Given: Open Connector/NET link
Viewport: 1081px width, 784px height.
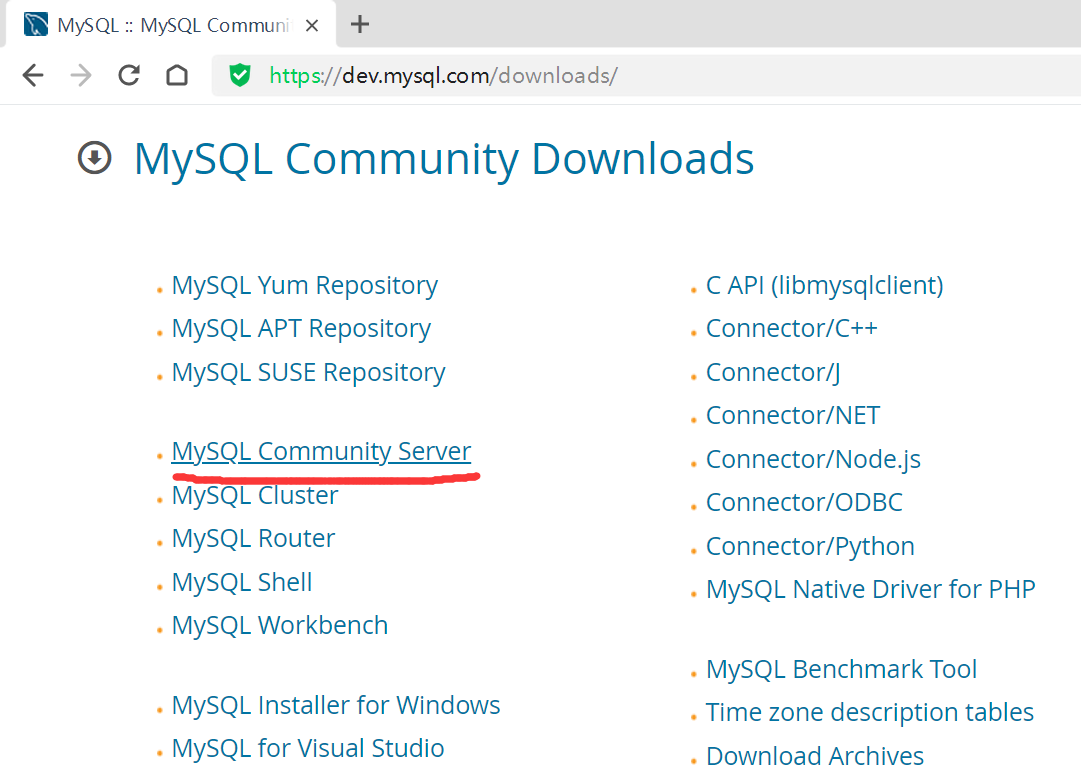Looking at the screenshot, I should [793, 415].
